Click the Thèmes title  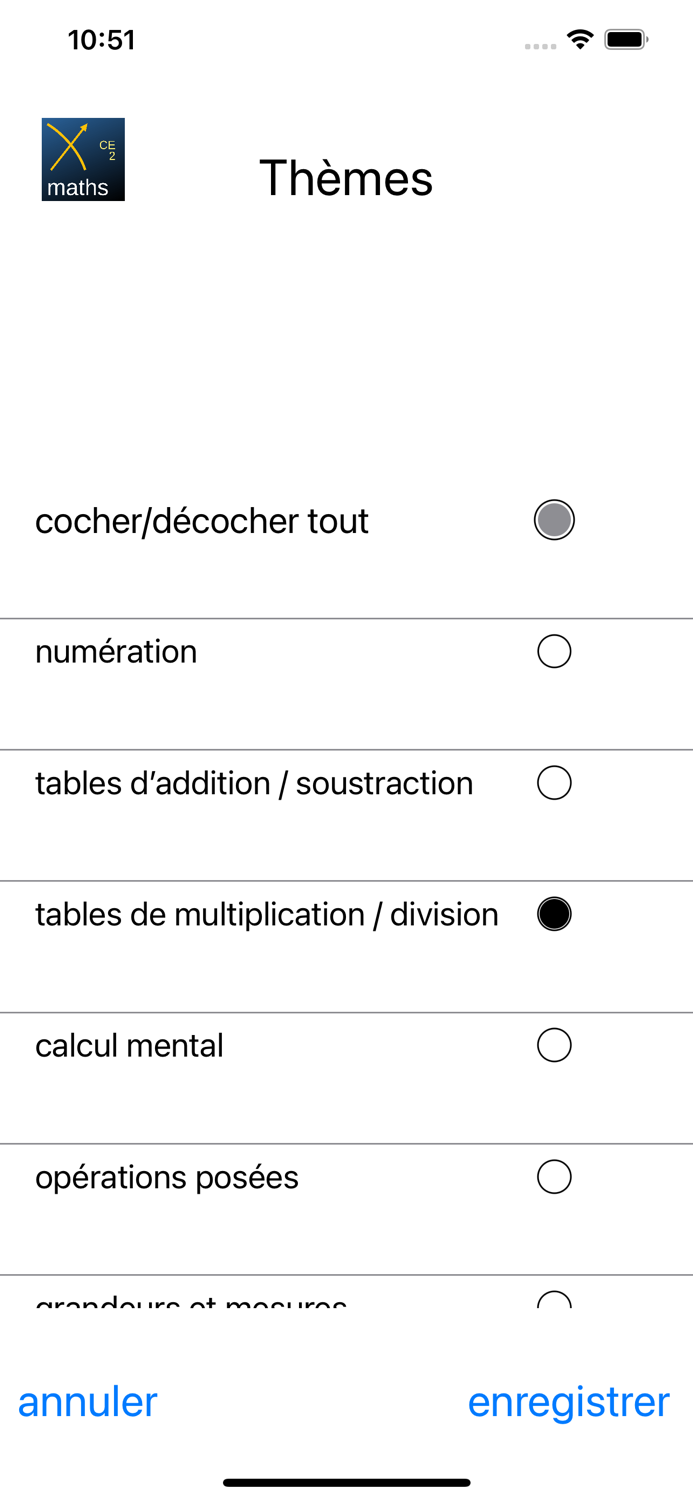(346, 178)
